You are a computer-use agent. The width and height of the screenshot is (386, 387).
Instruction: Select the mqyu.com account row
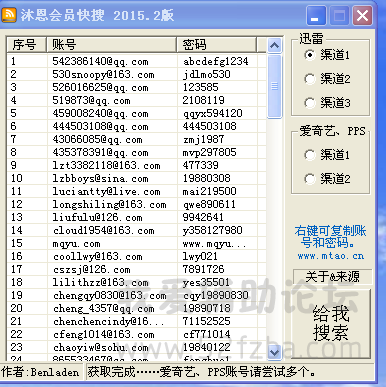[137, 243]
